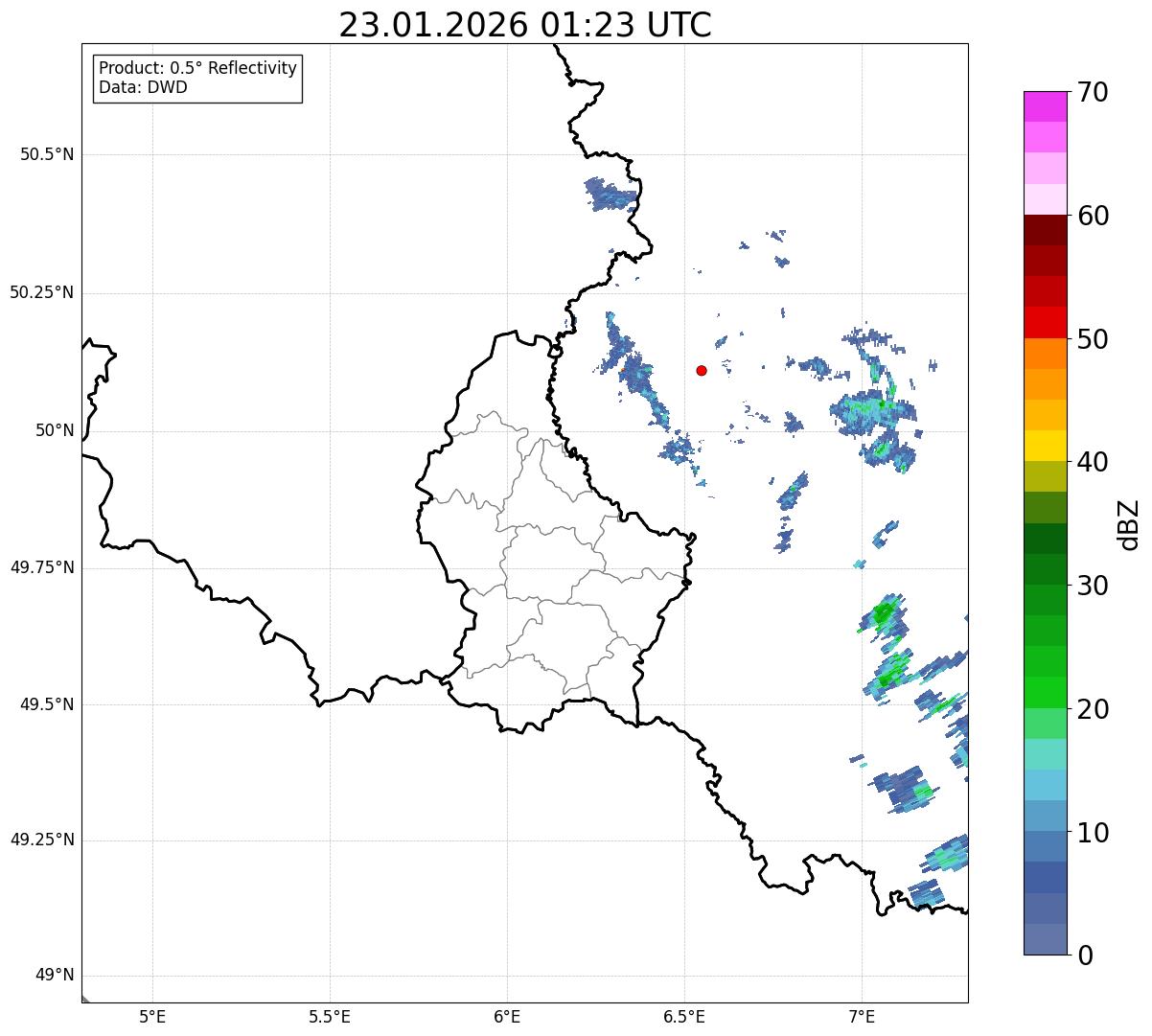Click the red station marker dot

702,370
